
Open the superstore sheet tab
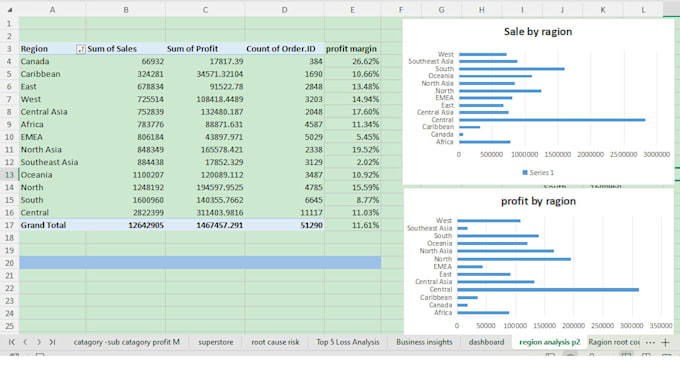point(216,342)
